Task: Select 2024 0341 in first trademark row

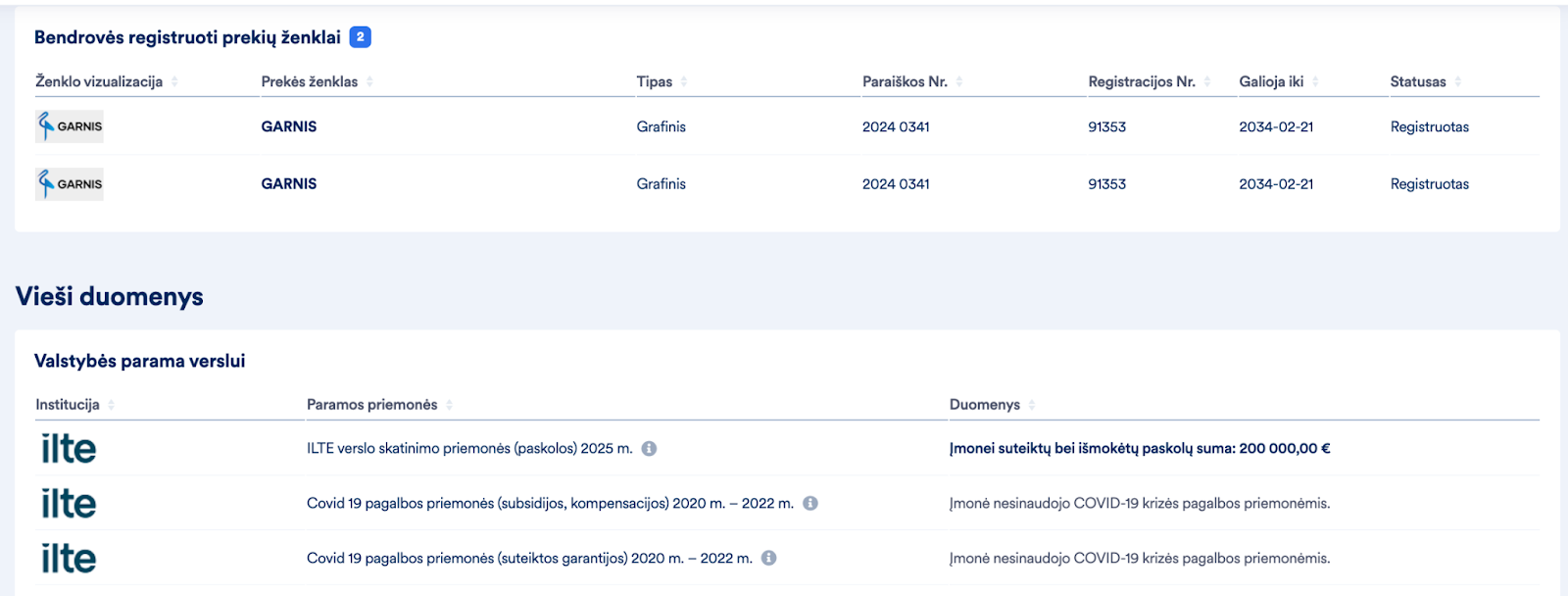Action: [x=896, y=126]
